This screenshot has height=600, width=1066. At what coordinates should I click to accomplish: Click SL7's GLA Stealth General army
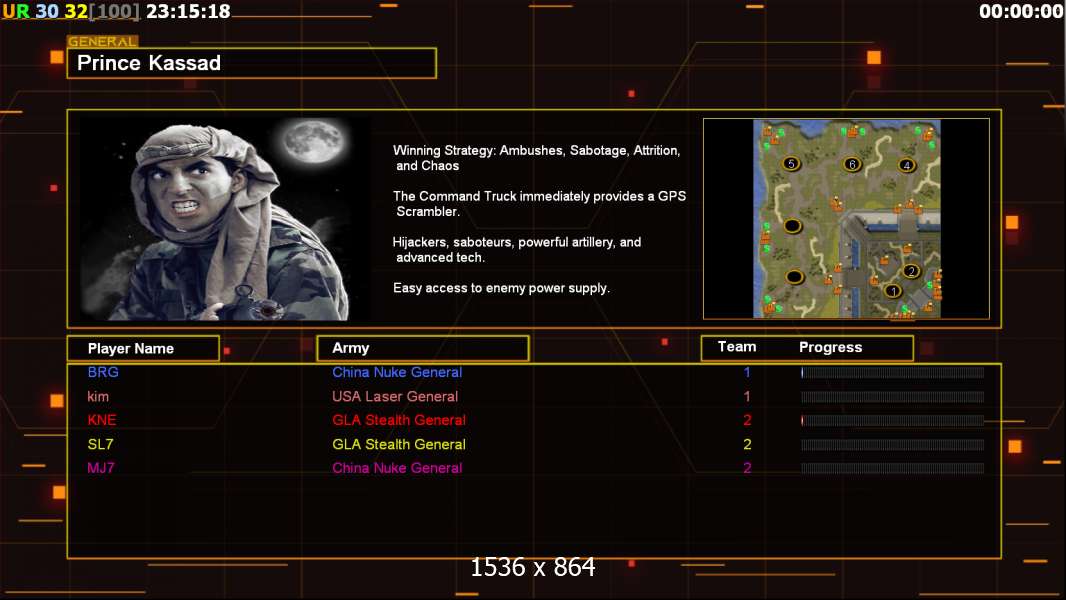coord(399,444)
